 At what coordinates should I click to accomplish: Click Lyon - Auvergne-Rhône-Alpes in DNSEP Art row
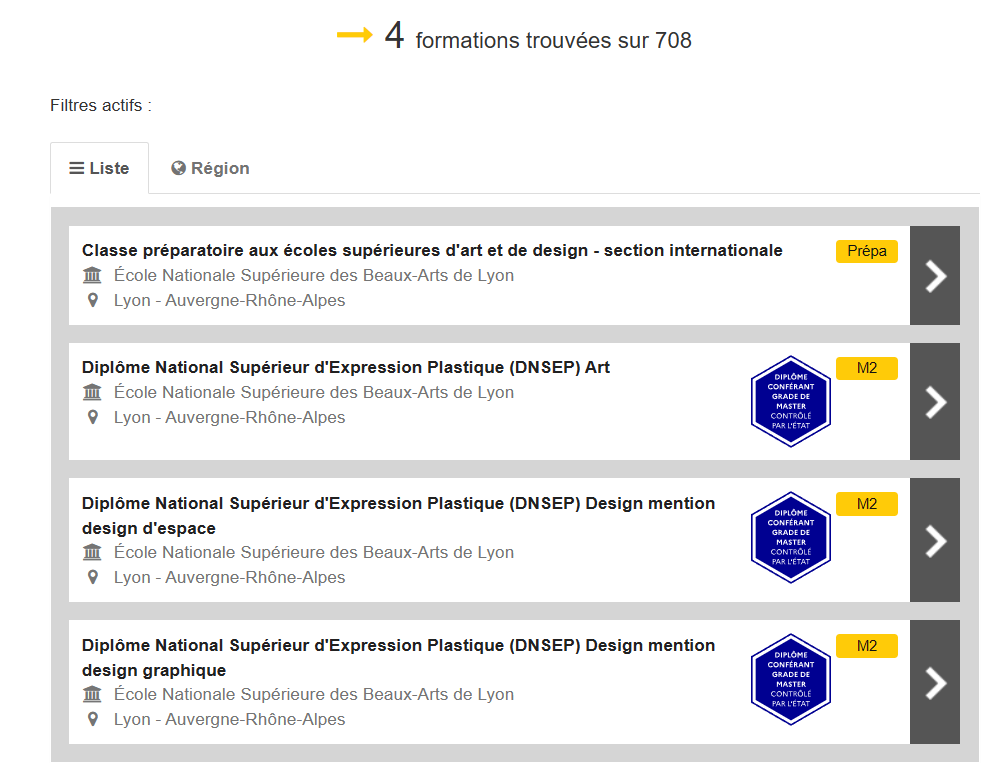click(230, 417)
